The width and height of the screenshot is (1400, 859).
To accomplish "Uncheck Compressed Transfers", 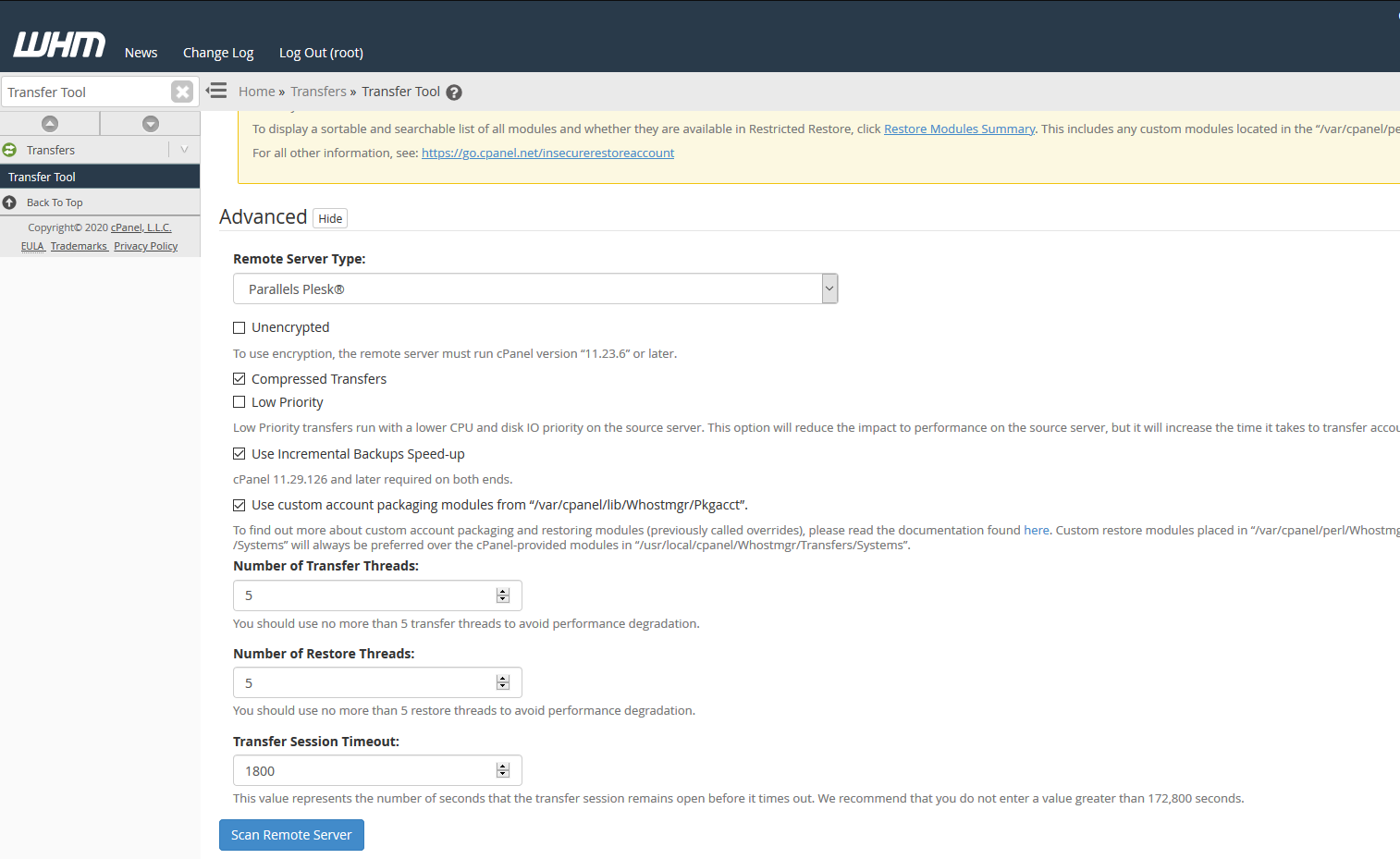I will coord(239,379).
